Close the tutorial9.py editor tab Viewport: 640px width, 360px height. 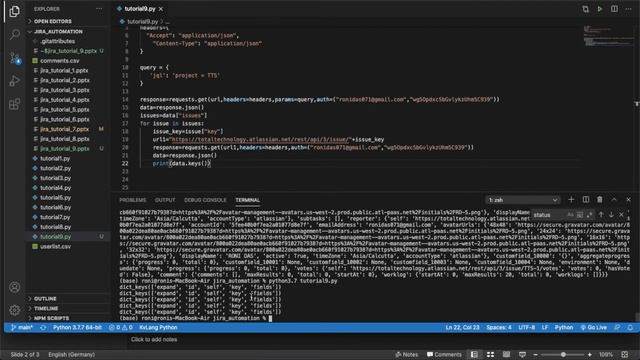pyautogui.click(x=161, y=9)
